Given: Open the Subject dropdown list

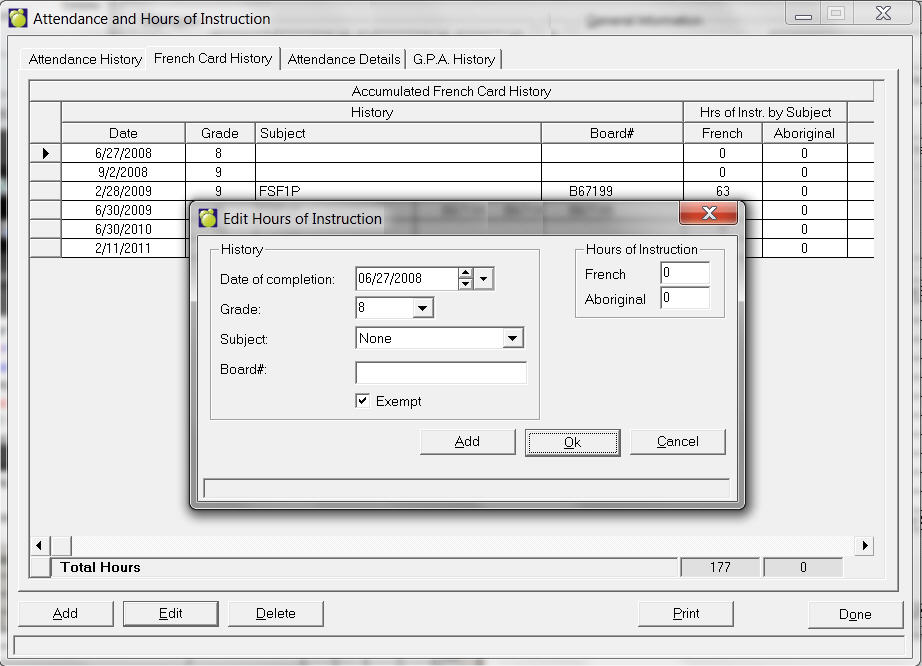Looking at the screenshot, I should click(513, 339).
